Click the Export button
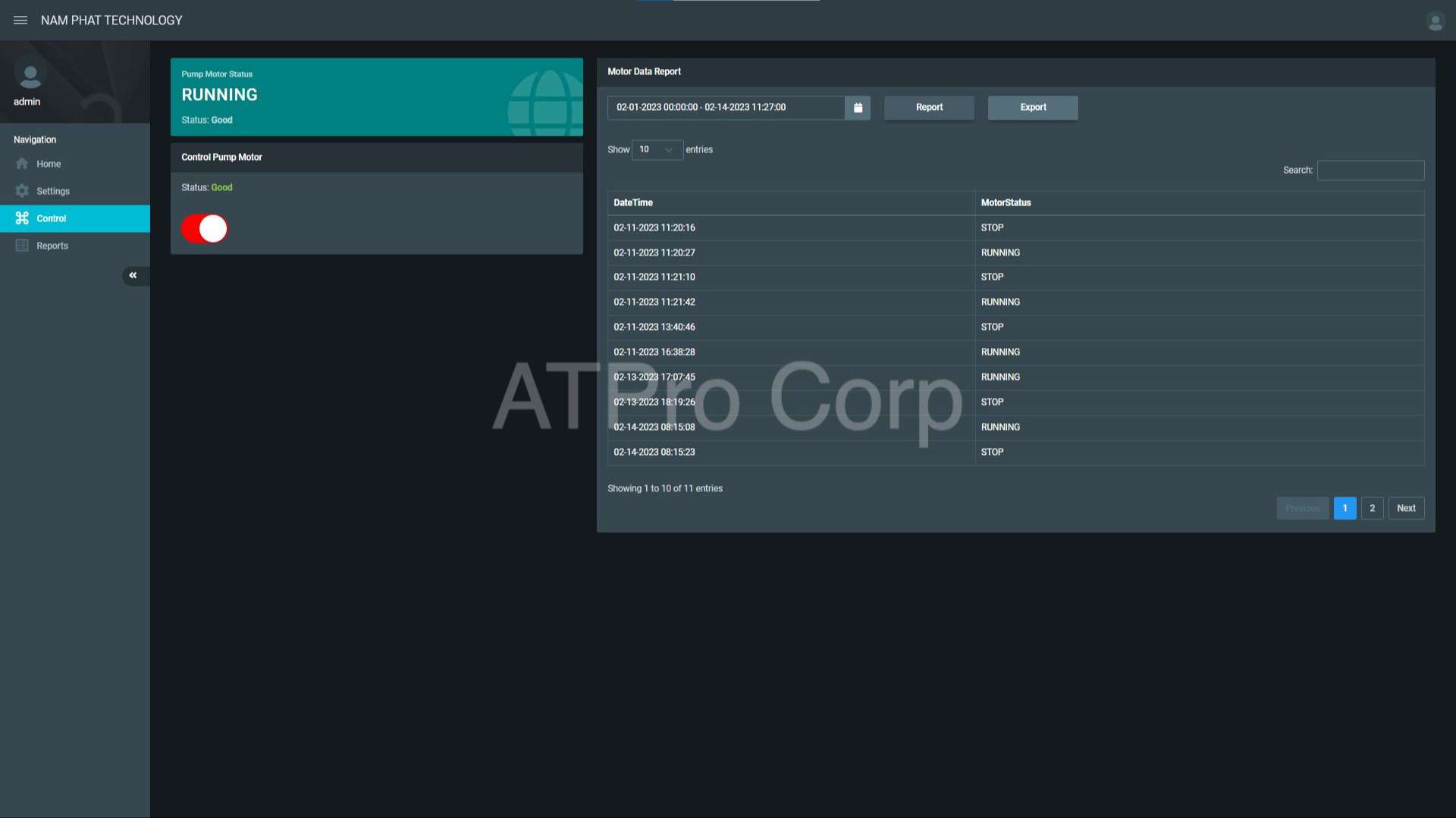This screenshot has width=1456, height=818. (1033, 108)
